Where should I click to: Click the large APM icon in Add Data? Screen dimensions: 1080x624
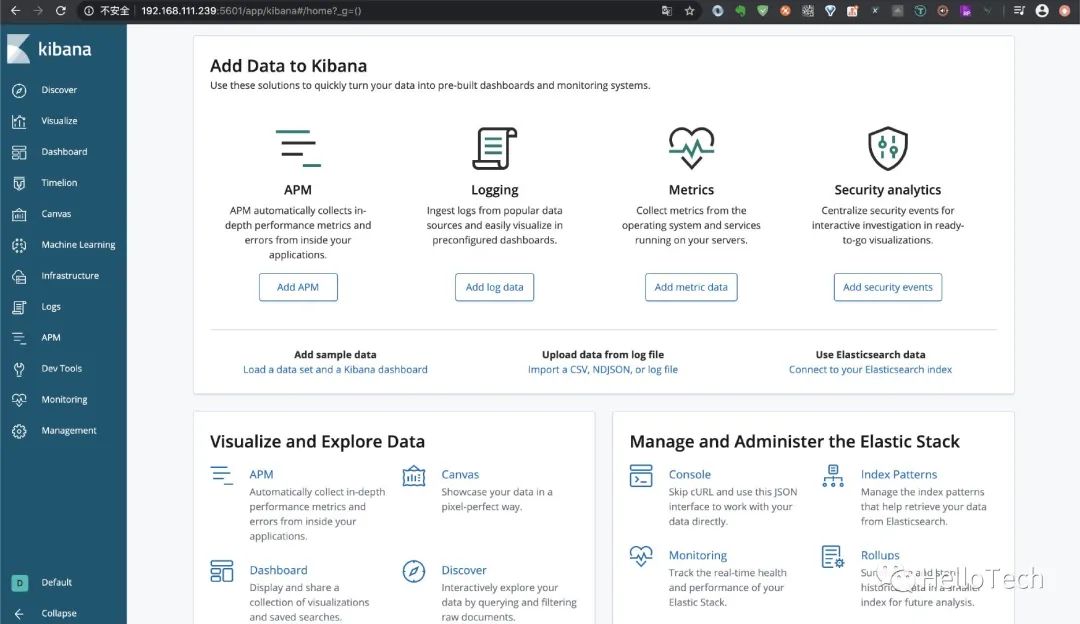298,148
